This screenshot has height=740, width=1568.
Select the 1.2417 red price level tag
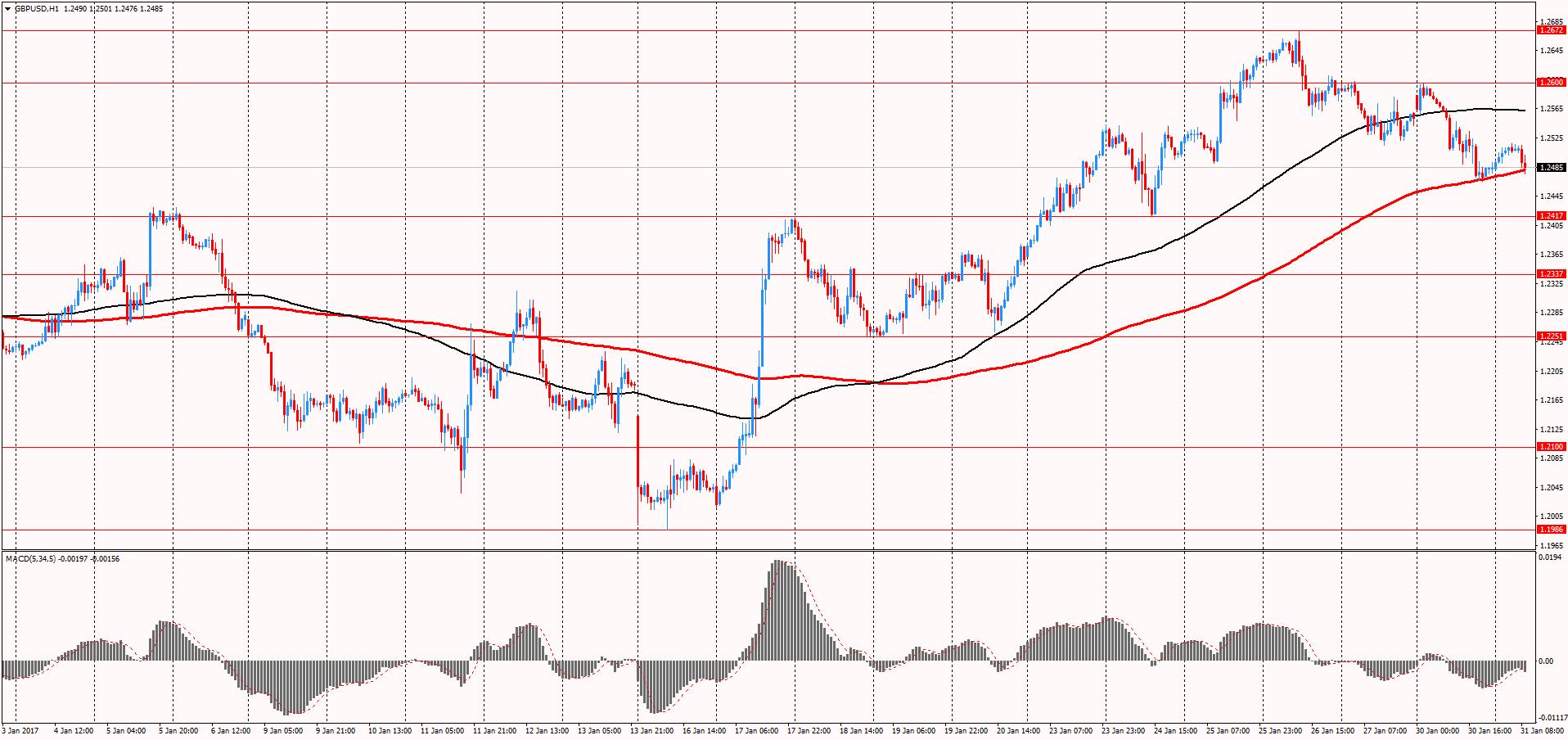(x=1551, y=216)
